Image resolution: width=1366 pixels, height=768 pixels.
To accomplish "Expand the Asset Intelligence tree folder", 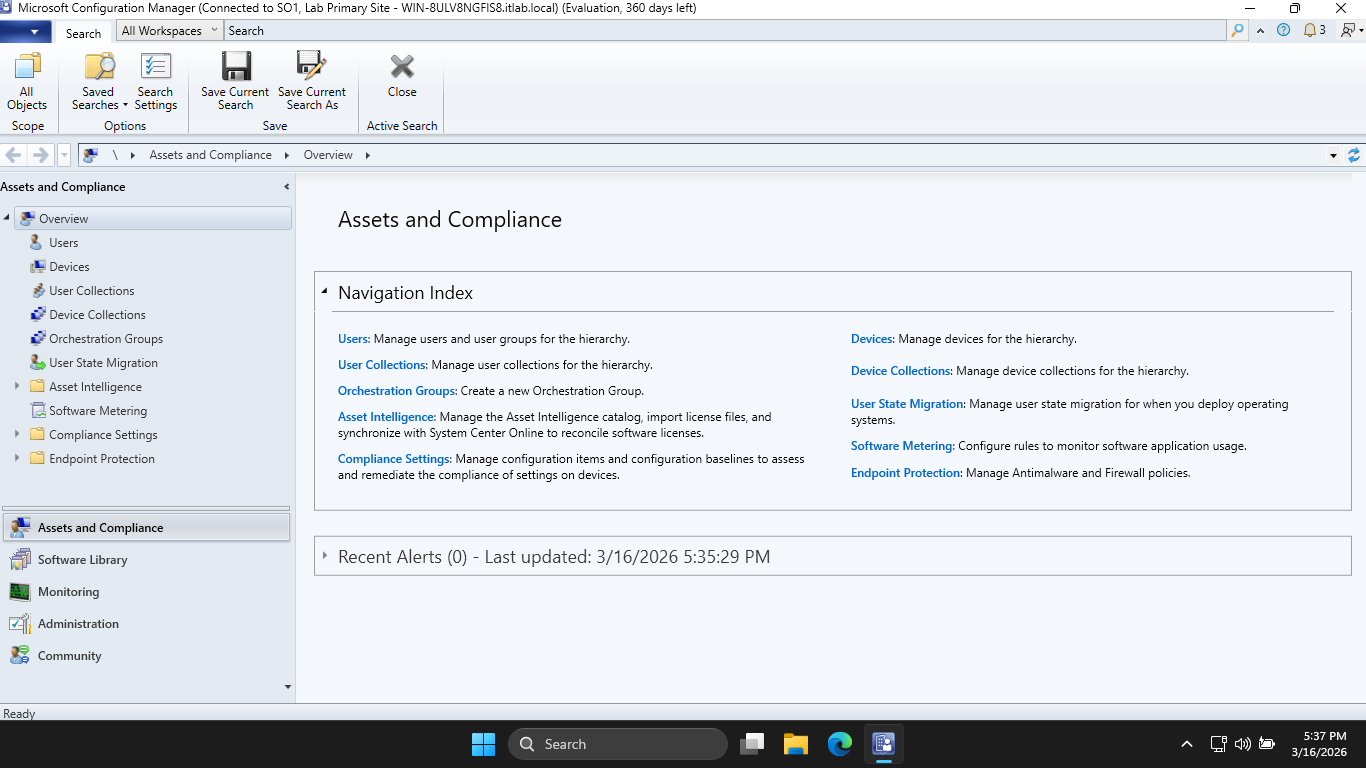I will tap(17, 387).
